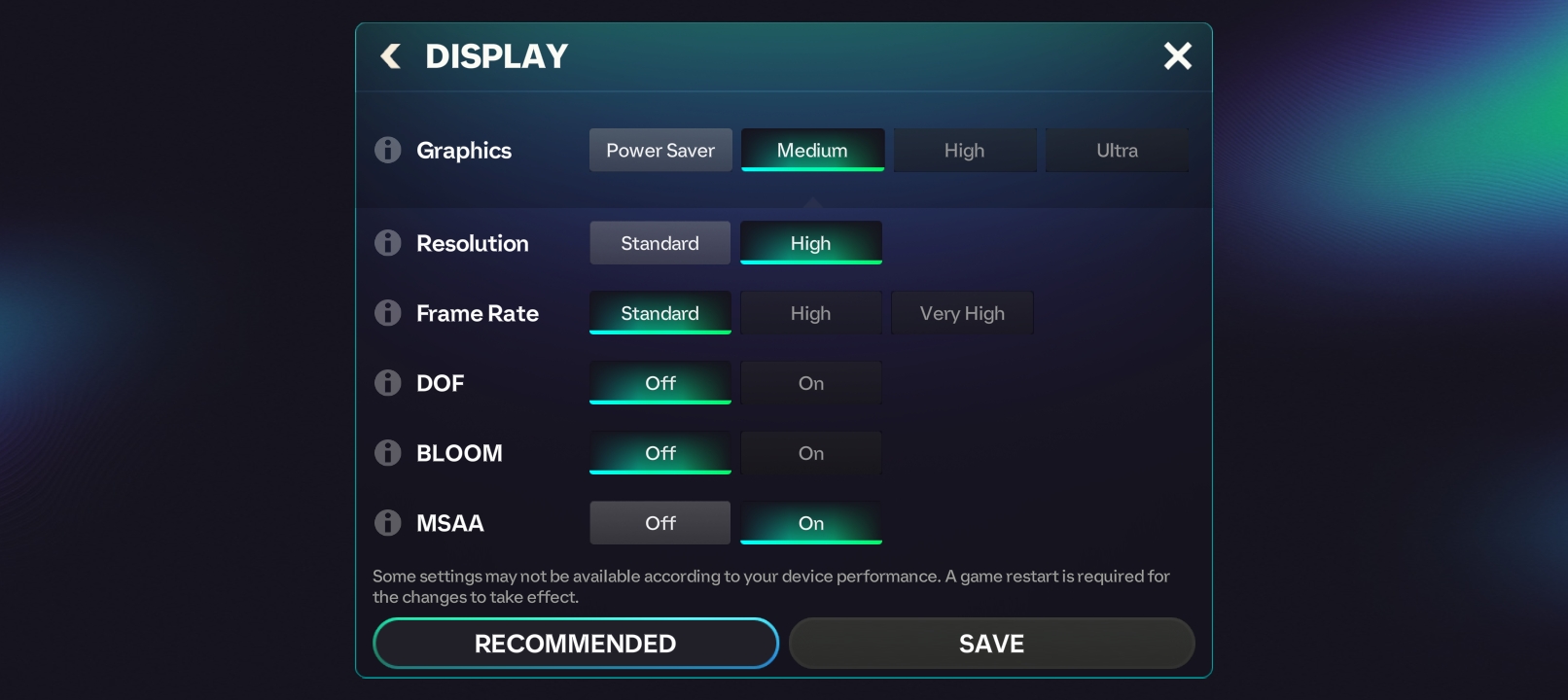Click the info icon next to Graphics
Screen dimensions: 1568x700
click(x=388, y=150)
